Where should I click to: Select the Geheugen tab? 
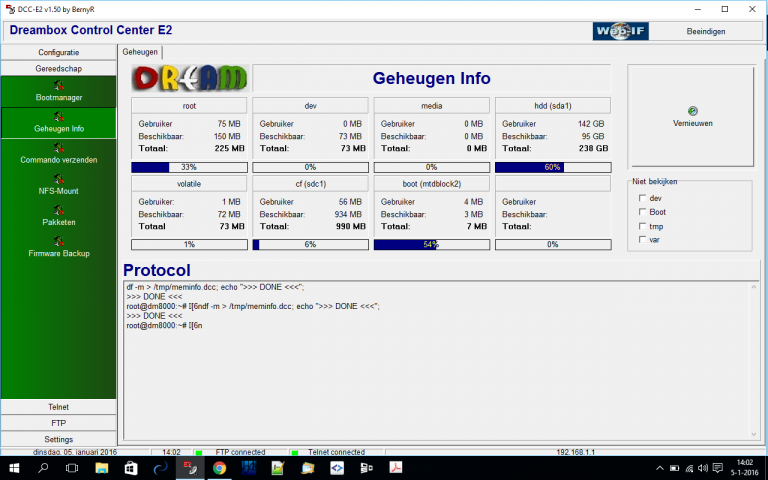pos(139,51)
